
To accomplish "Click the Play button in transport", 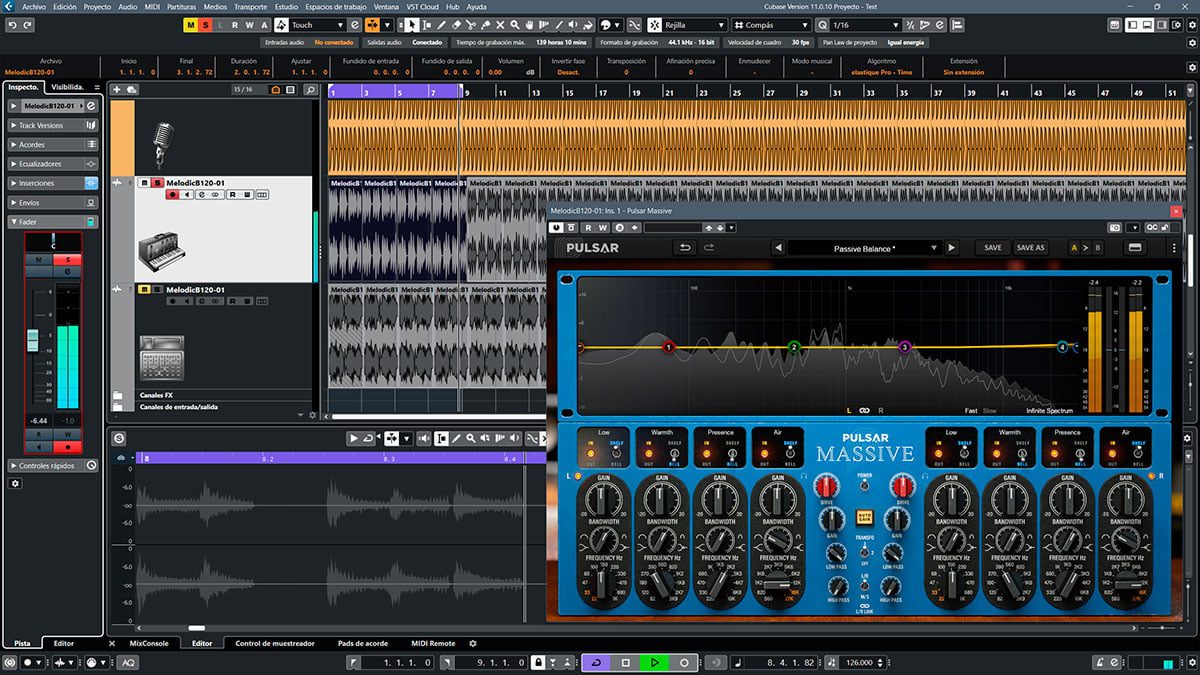I will coord(654,662).
